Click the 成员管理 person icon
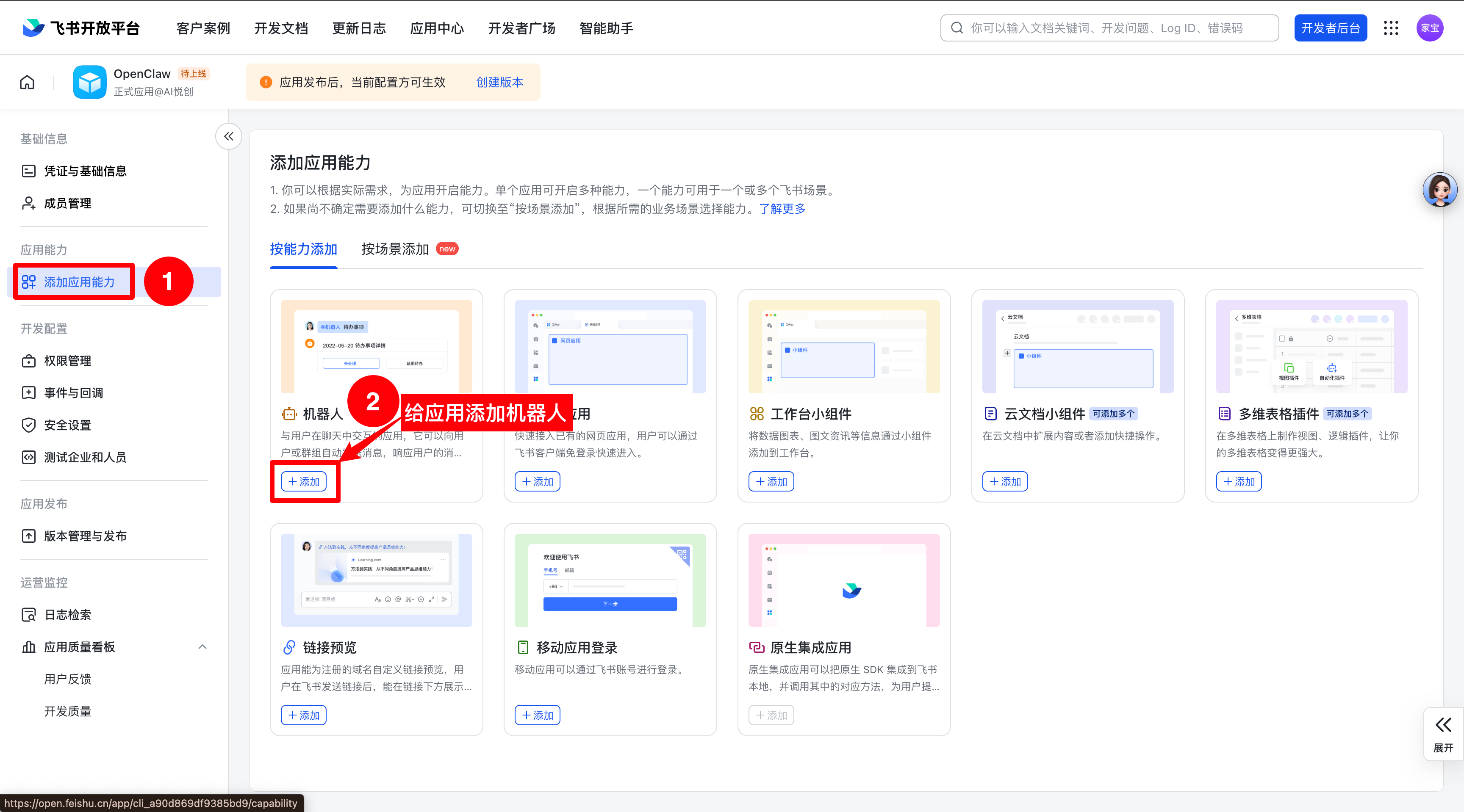 click(x=28, y=203)
